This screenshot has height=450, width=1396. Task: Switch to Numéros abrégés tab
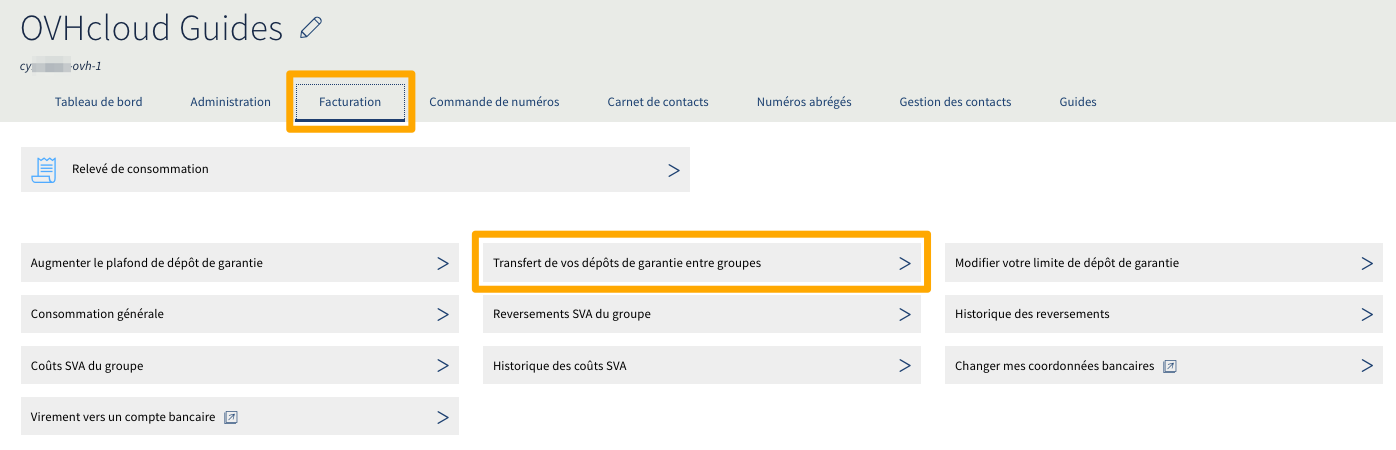pos(804,102)
